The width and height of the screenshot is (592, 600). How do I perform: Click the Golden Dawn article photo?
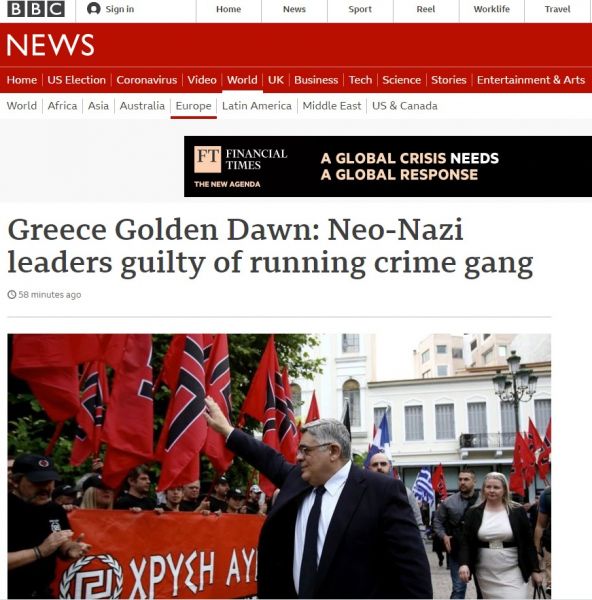pos(279,466)
